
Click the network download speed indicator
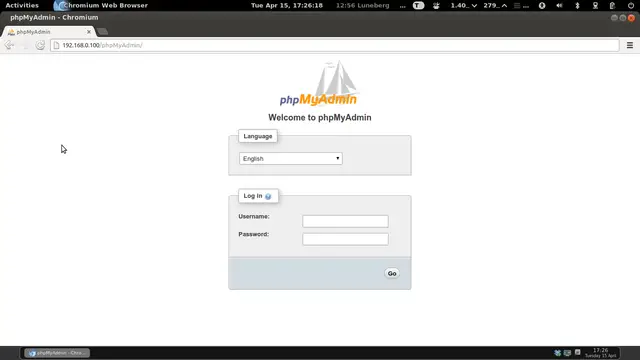[x=464, y=5]
